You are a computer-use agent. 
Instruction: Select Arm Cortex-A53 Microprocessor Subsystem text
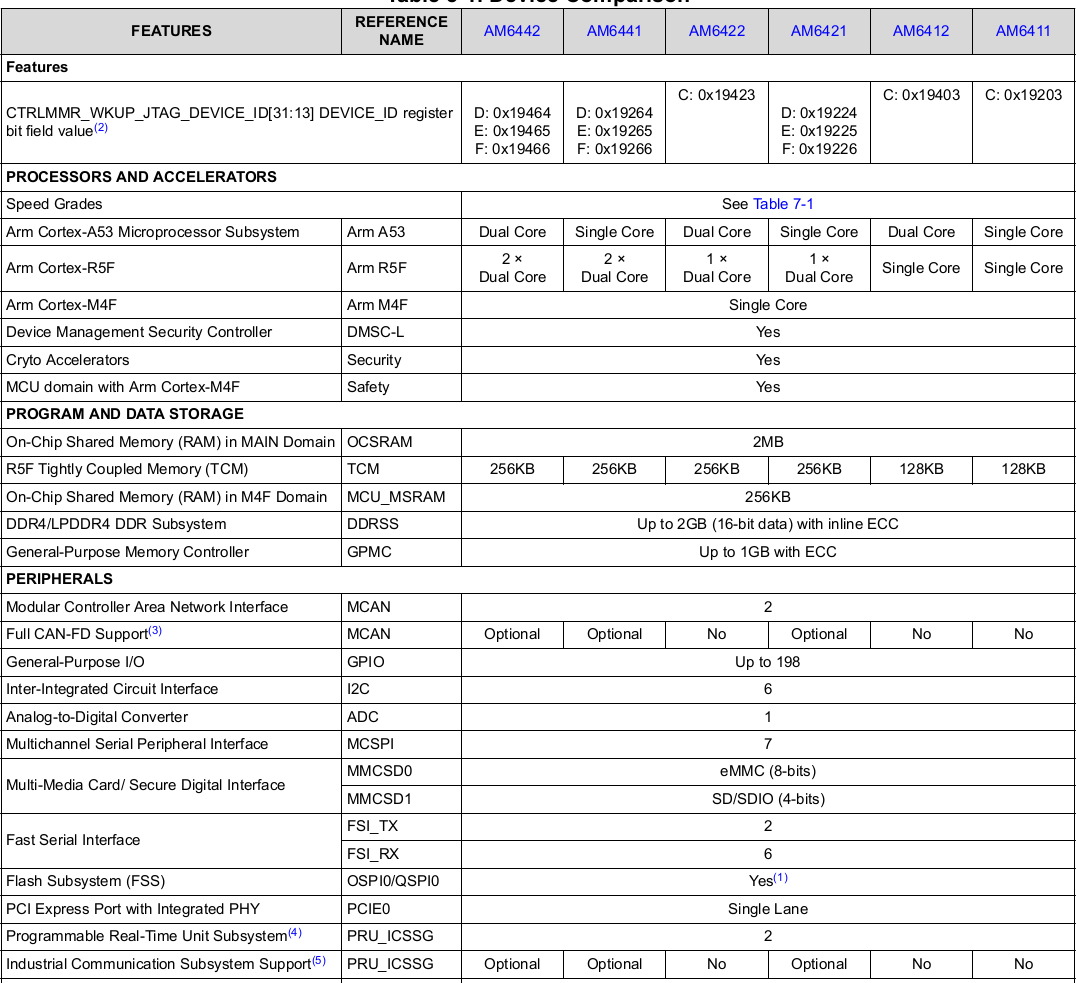coord(152,232)
